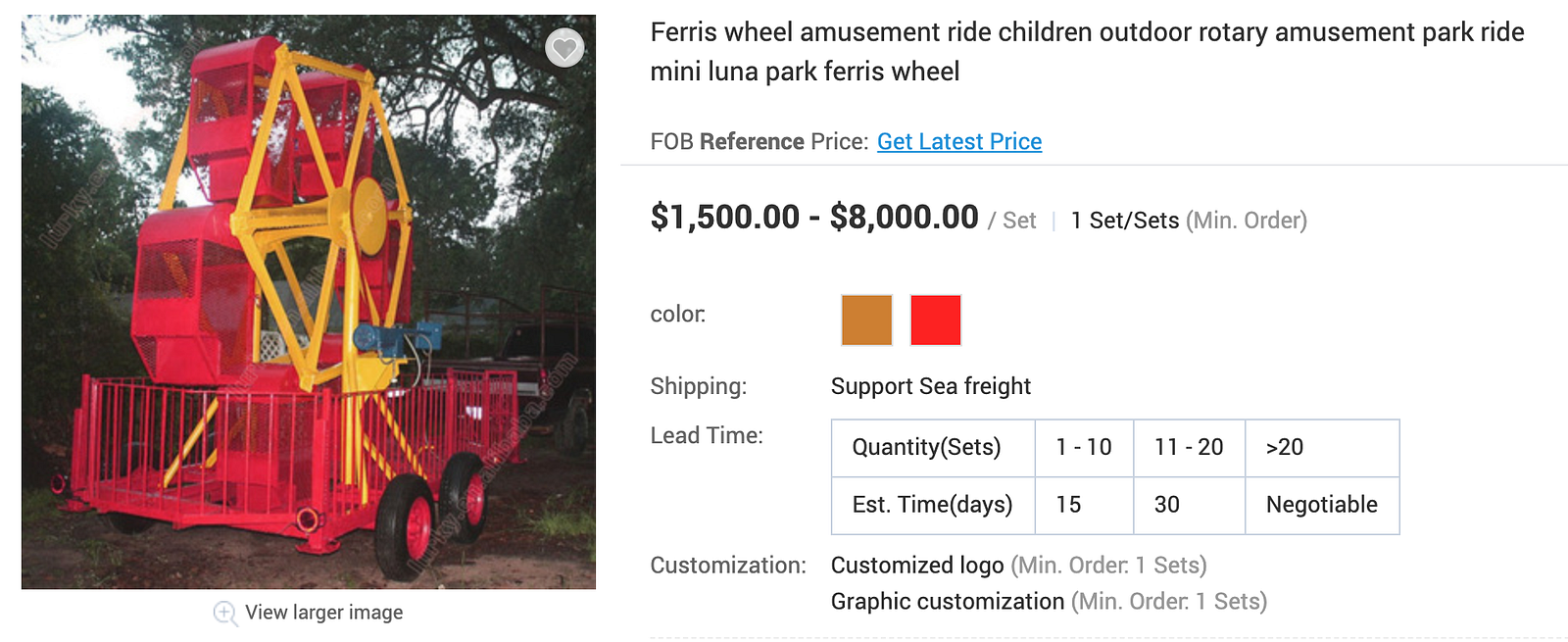This screenshot has height=642, width=1568.
Task: Select the orange color swatch
Action: coord(866,320)
